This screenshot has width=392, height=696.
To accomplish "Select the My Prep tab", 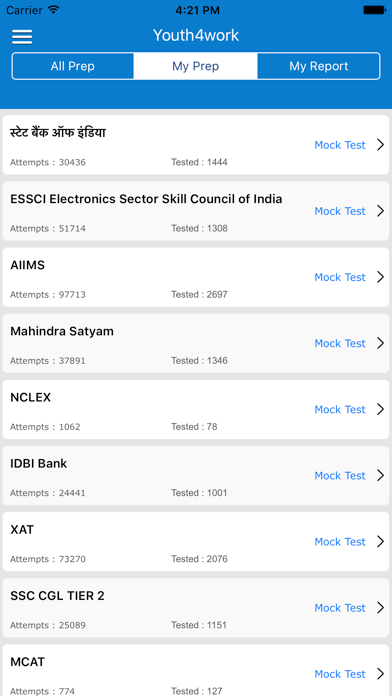I will (195, 66).
